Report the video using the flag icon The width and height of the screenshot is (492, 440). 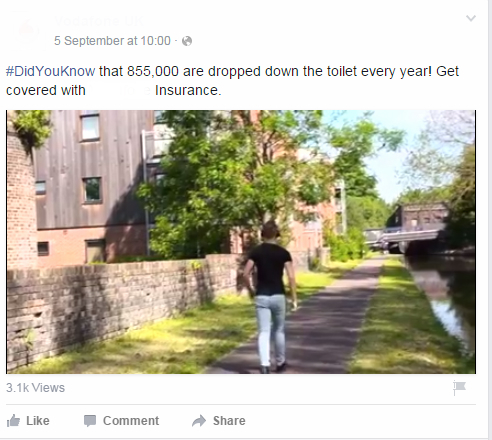point(459,388)
